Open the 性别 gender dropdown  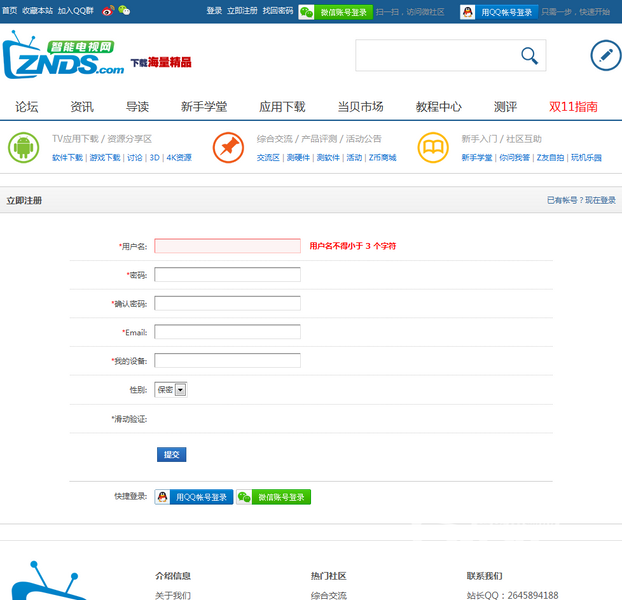pyautogui.click(x=170, y=390)
